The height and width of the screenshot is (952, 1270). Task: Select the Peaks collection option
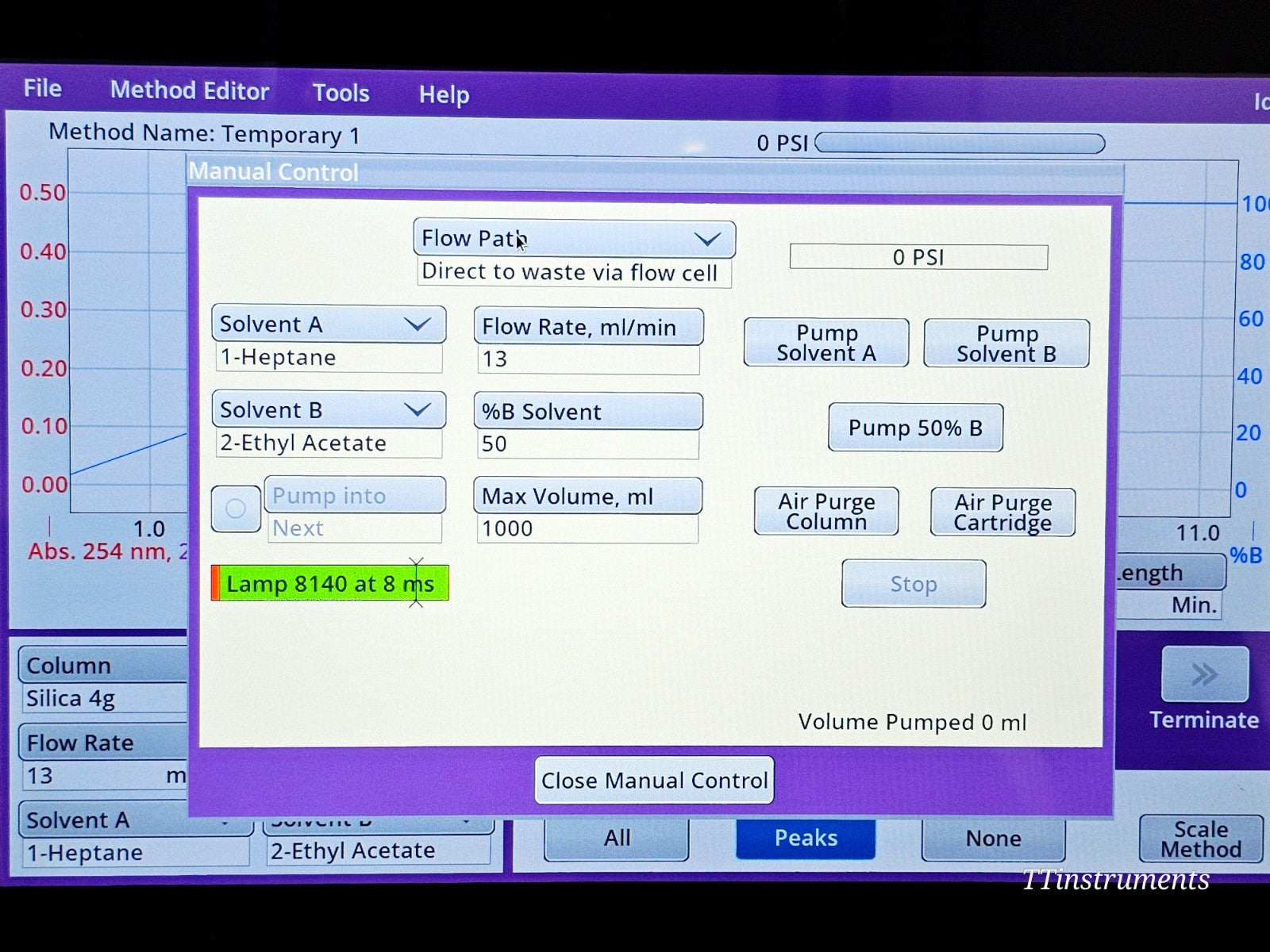[806, 839]
